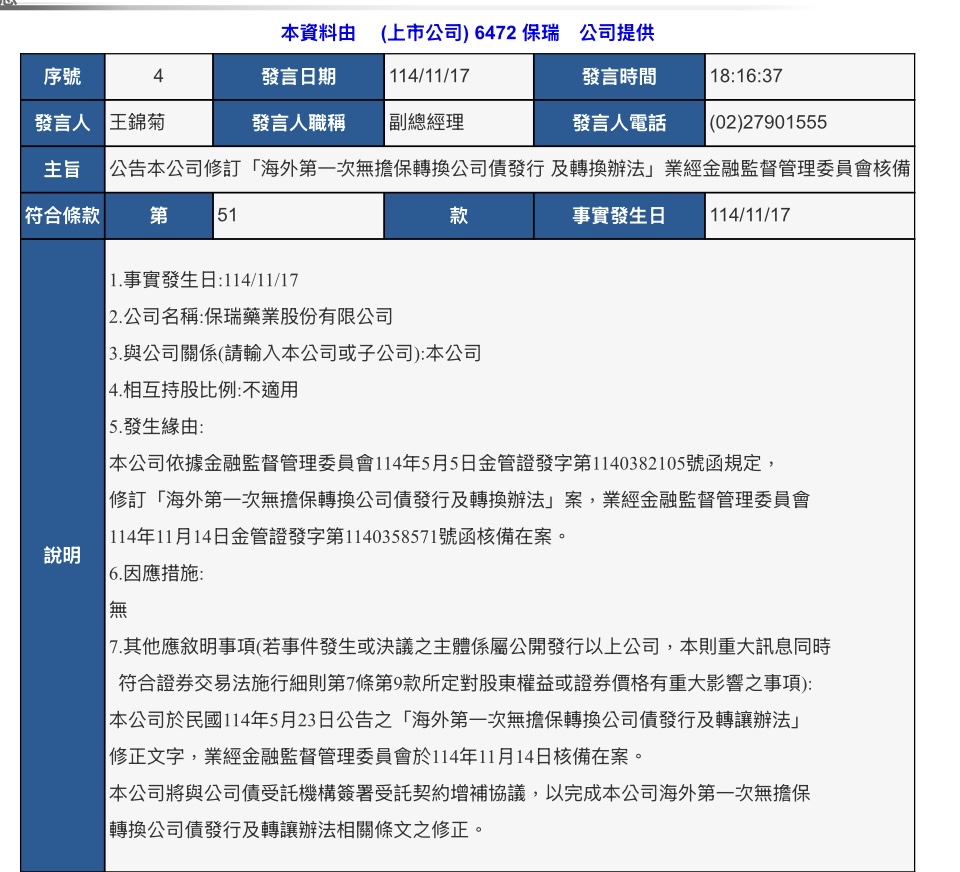Select the announcement date '114/11/17' beside 發言日期
960x872 pixels.
tap(430, 76)
